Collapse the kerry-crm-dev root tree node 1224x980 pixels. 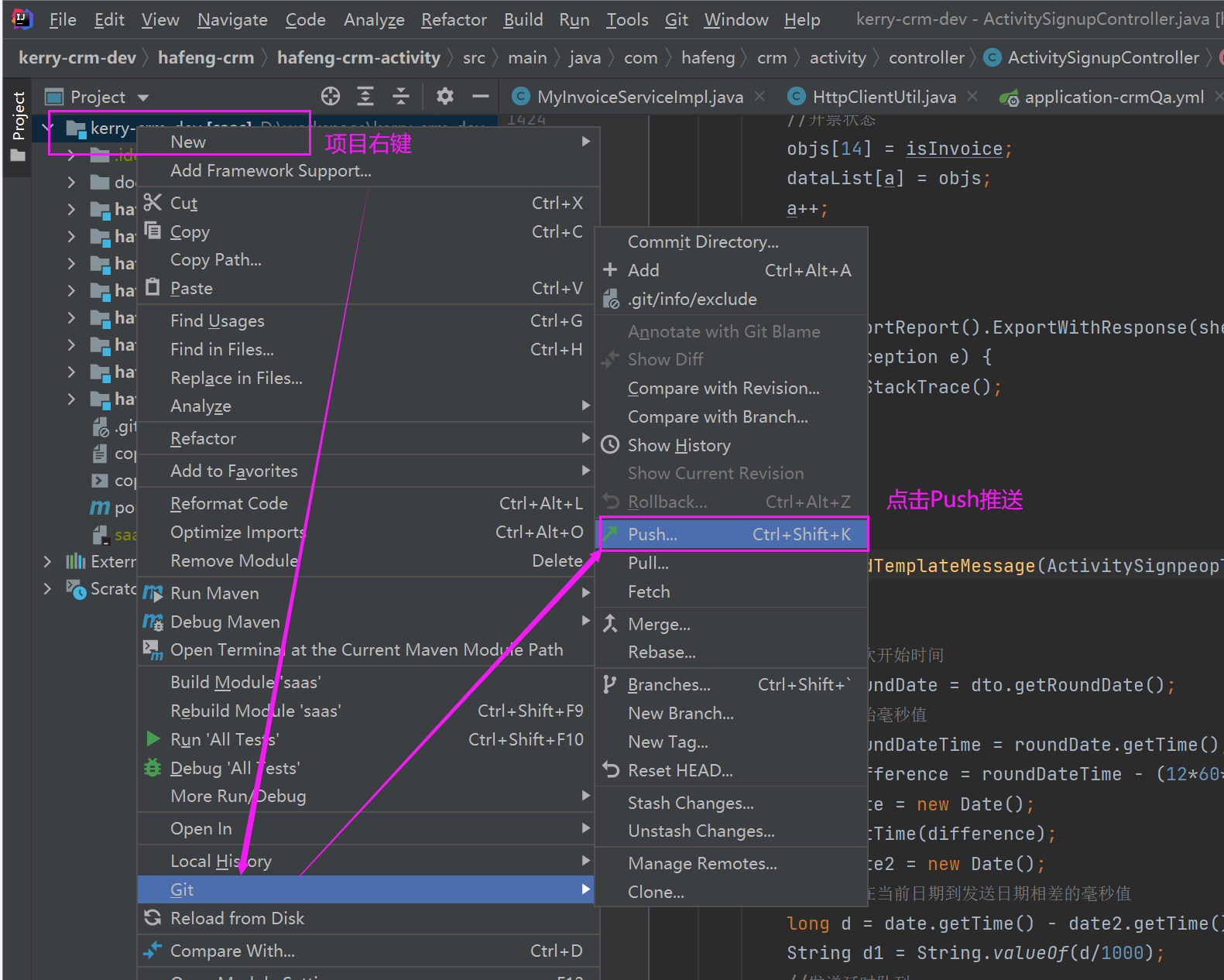pos(49,128)
